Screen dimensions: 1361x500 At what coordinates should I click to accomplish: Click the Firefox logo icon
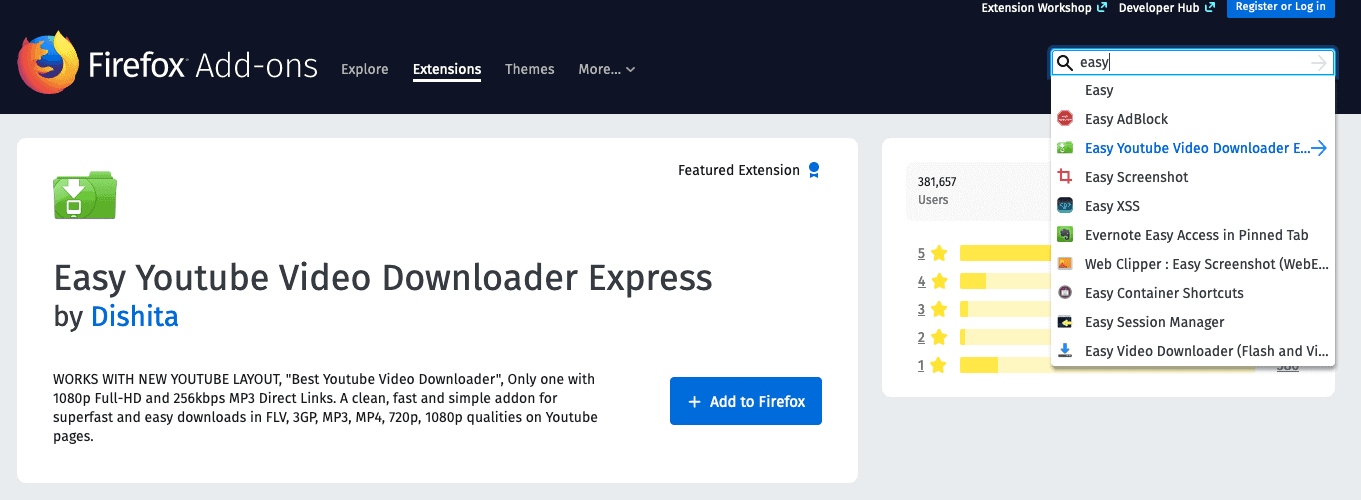48,63
